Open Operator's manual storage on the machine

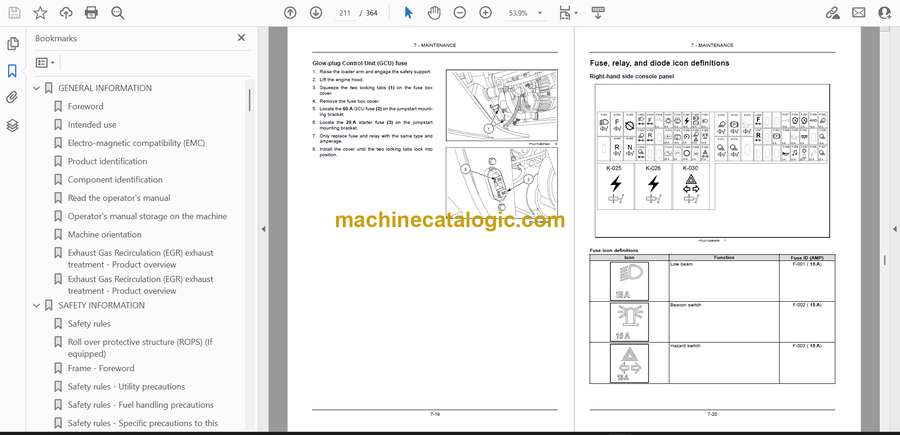coord(147,216)
